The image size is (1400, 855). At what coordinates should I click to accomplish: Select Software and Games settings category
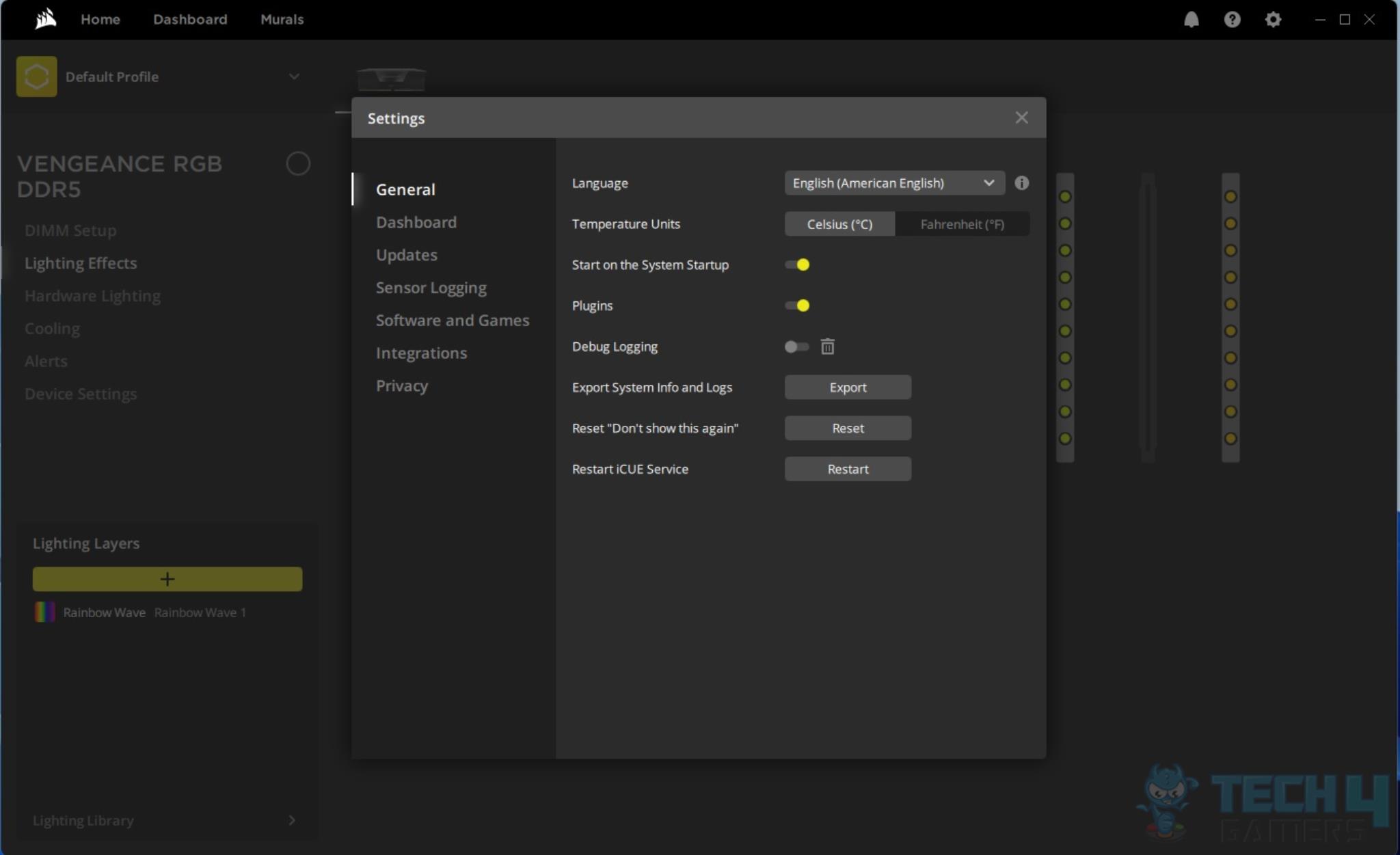[x=453, y=321]
